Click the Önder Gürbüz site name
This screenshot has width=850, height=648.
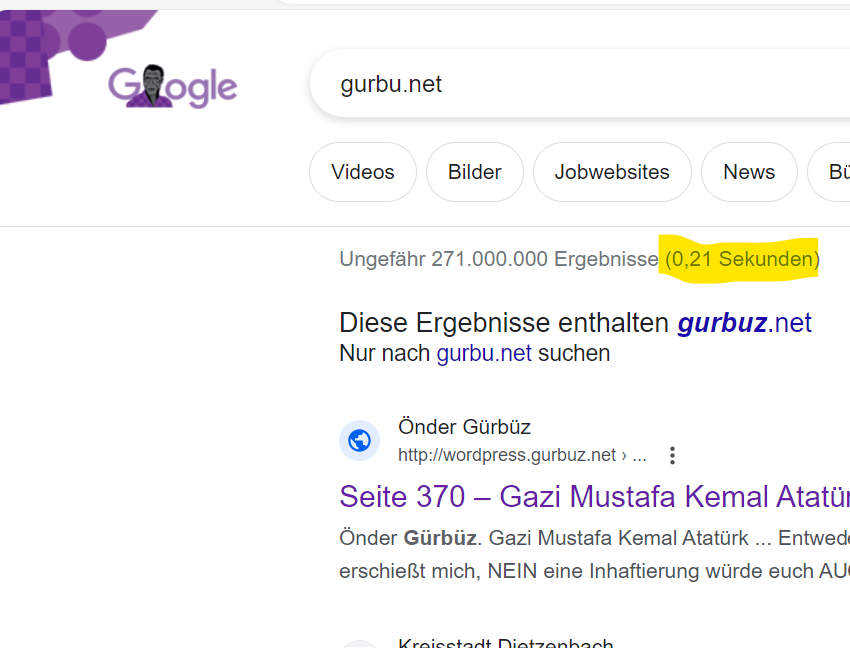(x=464, y=427)
